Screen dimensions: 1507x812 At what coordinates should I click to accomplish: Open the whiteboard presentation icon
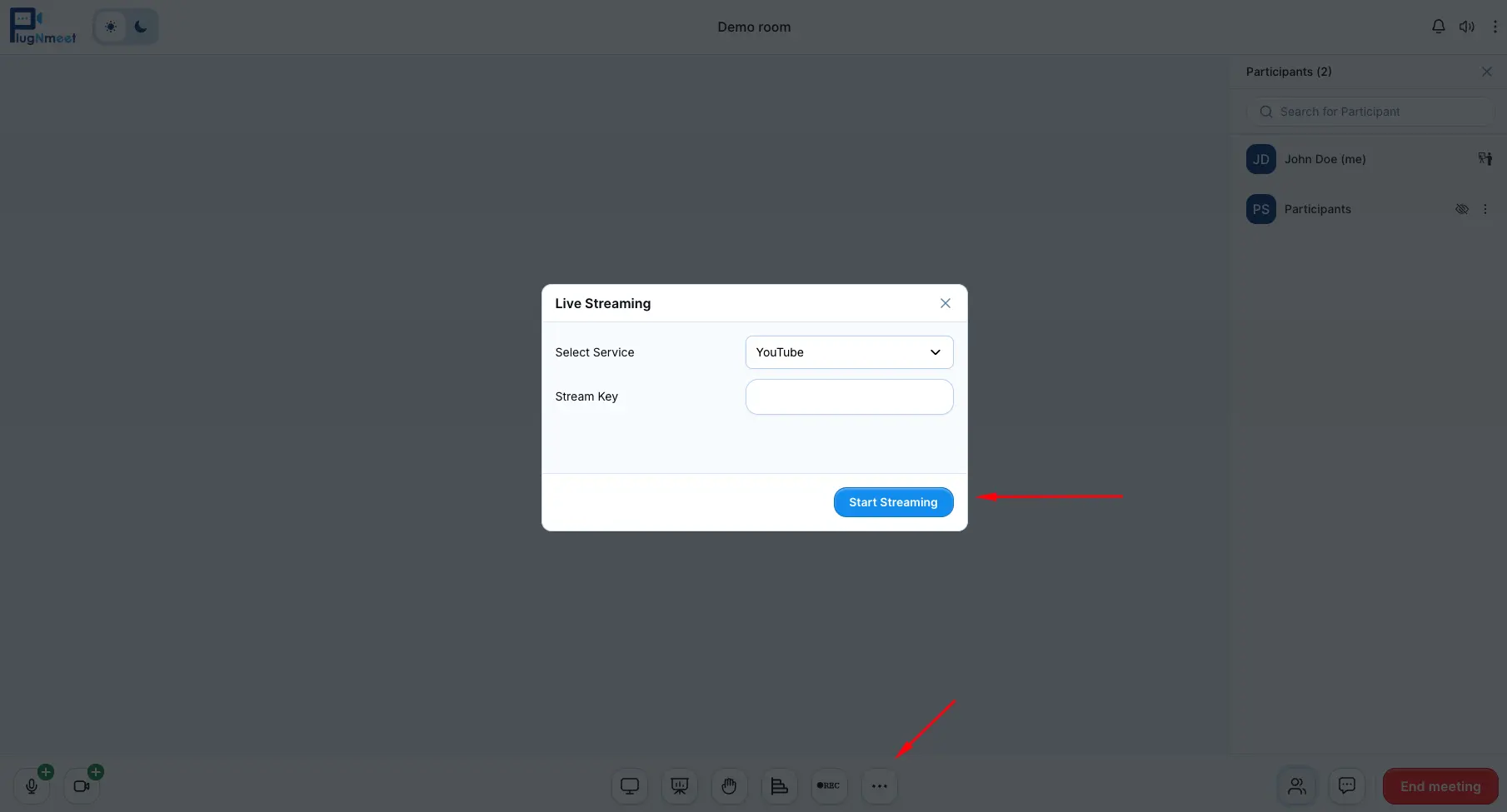tap(680, 786)
